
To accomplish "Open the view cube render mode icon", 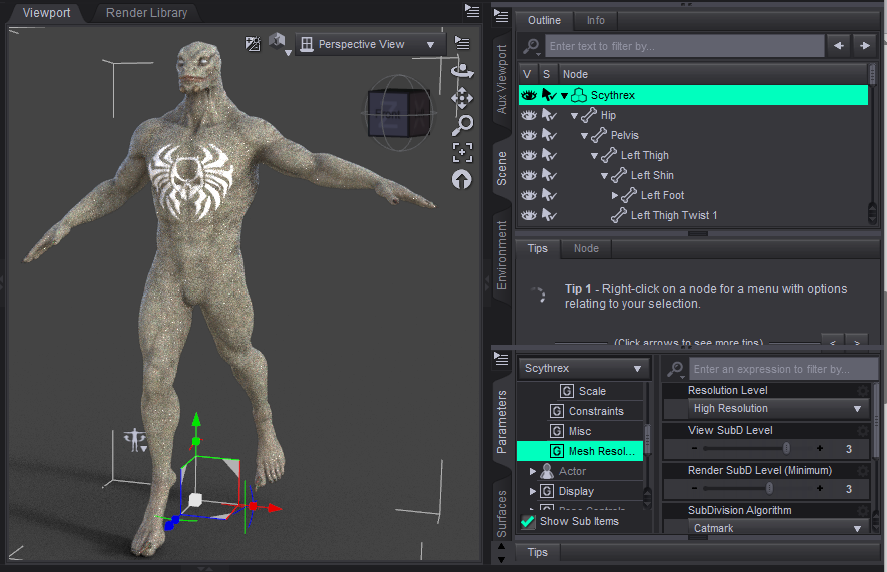I will [x=278, y=43].
